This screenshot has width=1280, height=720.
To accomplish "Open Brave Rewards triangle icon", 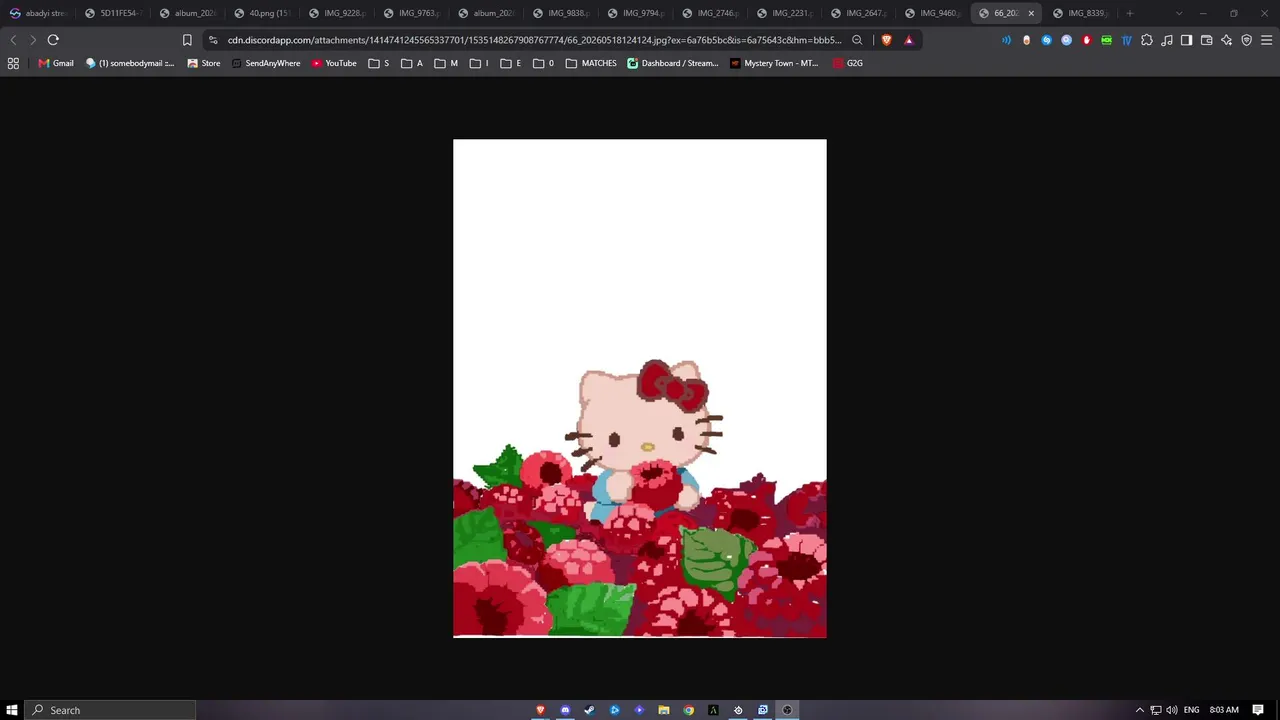I will click(x=908, y=40).
